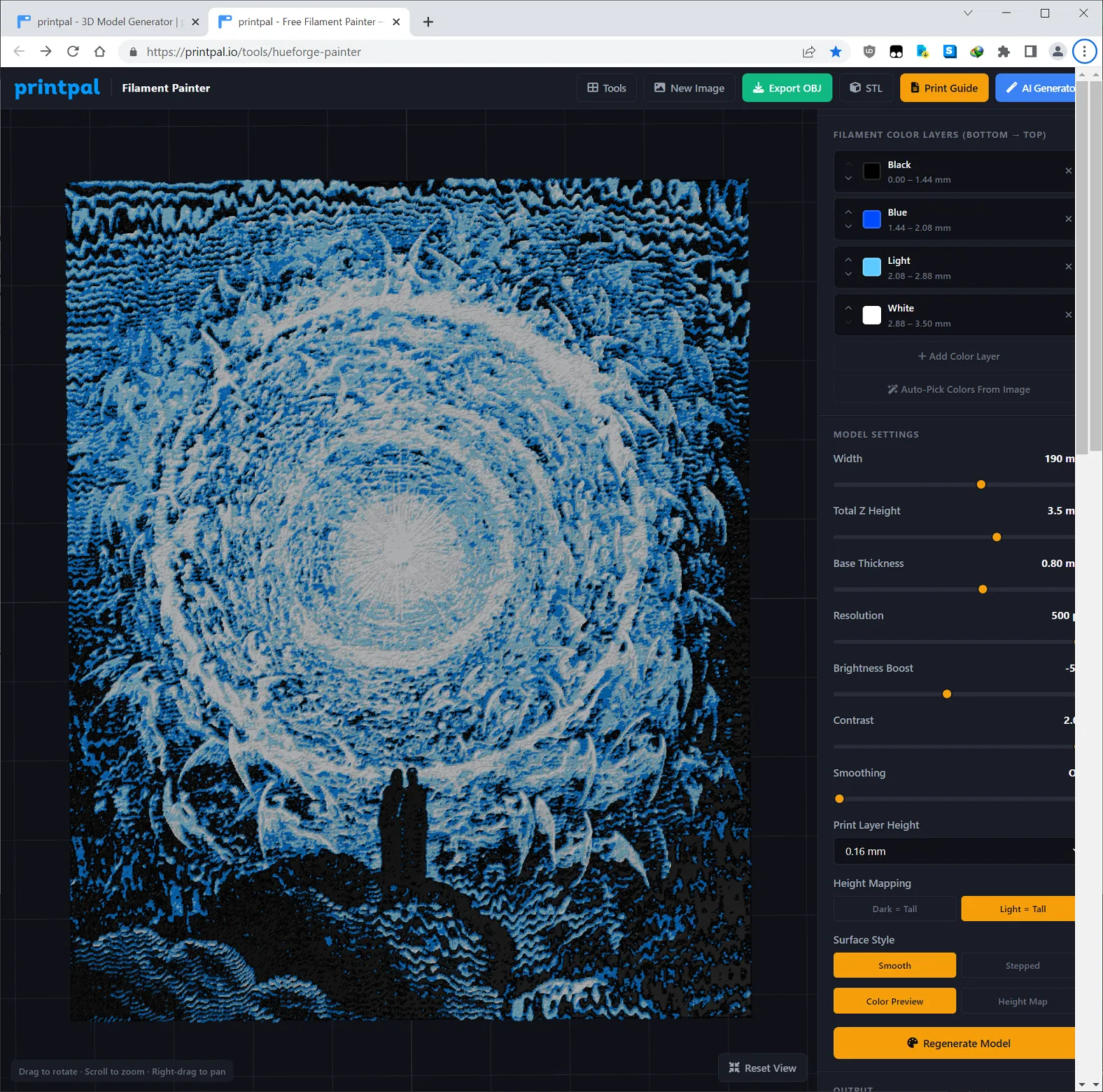The image size is (1103, 1092).
Task: Choose Stepped surface style
Action: tap(1018, 965)
